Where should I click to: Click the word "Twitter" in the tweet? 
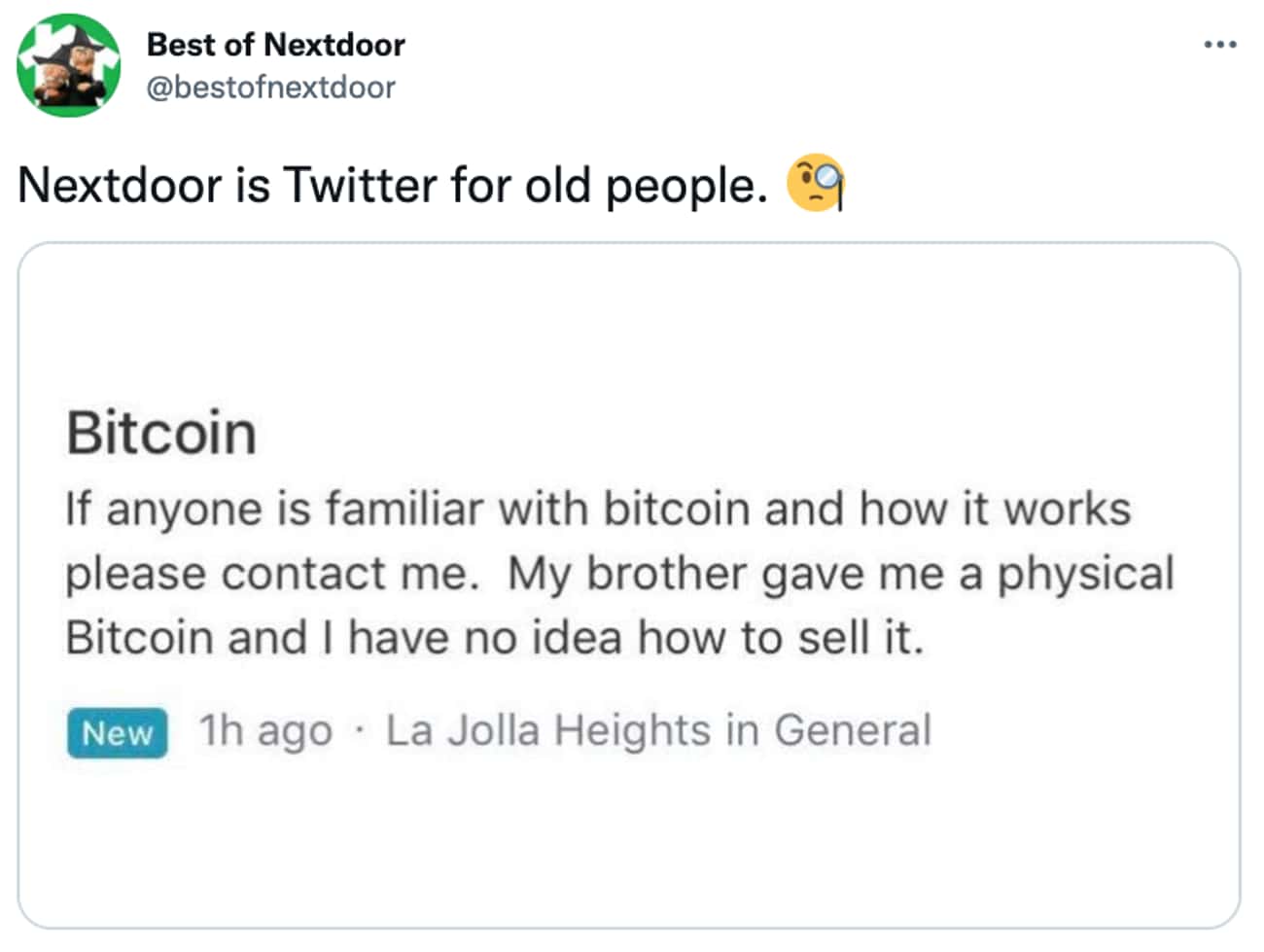(360, 185)
